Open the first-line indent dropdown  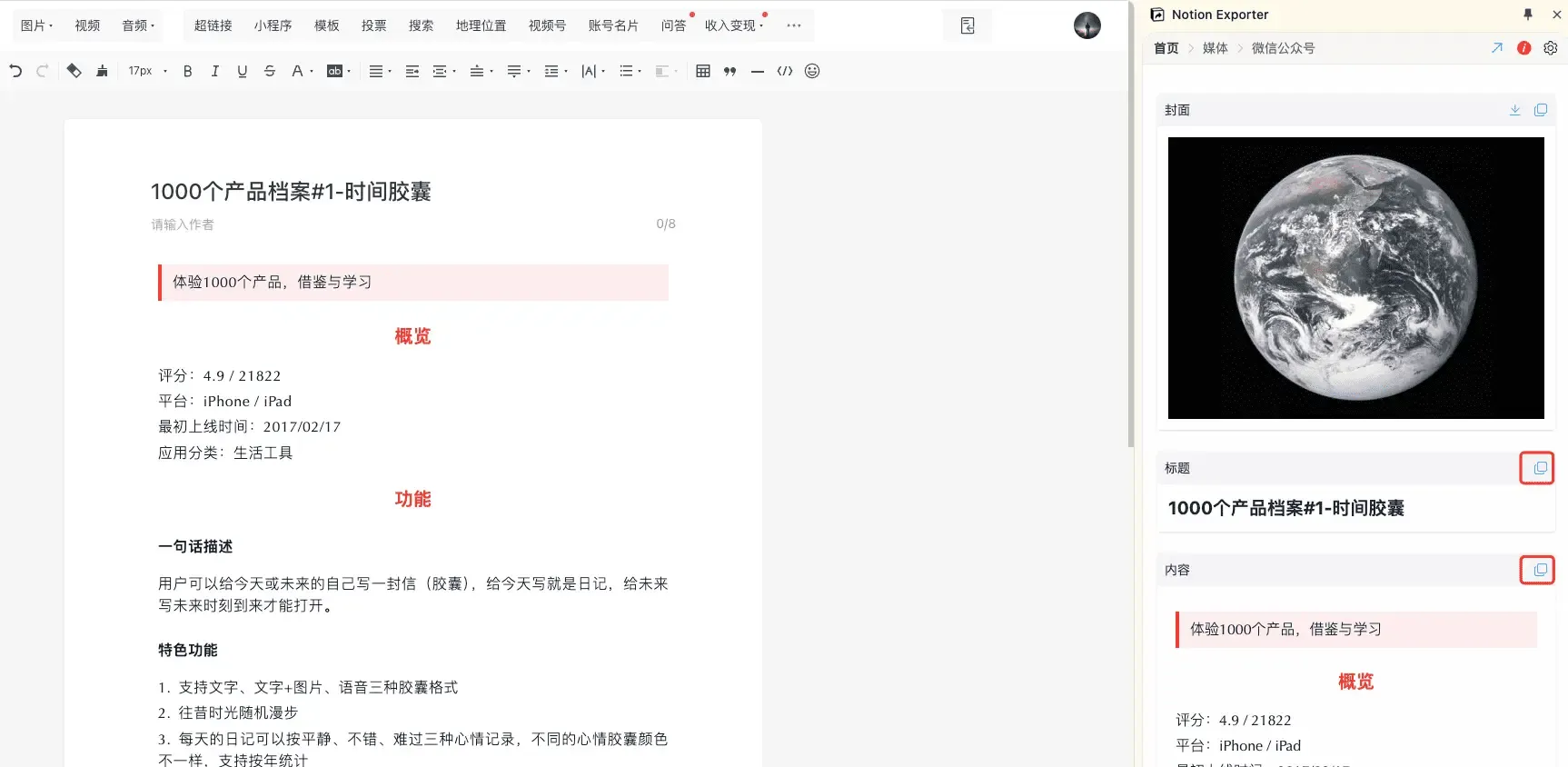pos(444,71)
